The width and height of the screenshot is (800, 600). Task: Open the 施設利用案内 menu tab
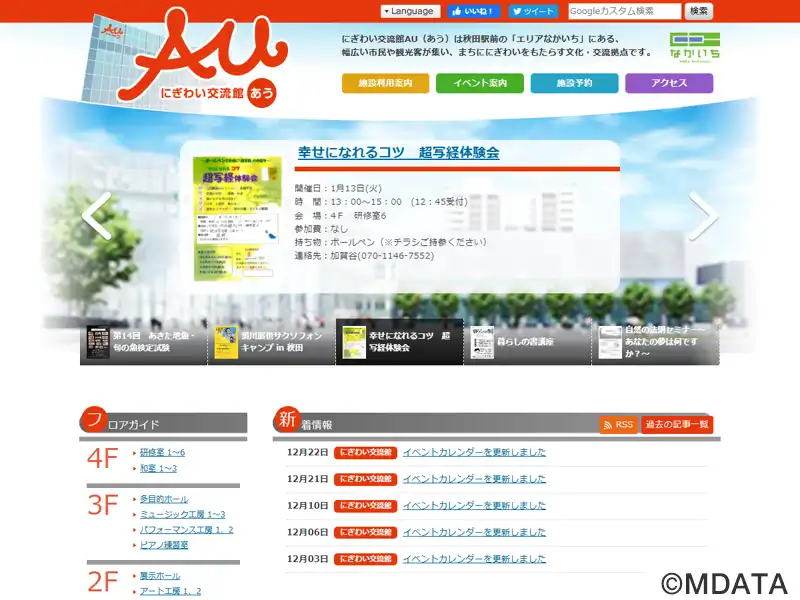pyautogui.click(x=385, y=83)
